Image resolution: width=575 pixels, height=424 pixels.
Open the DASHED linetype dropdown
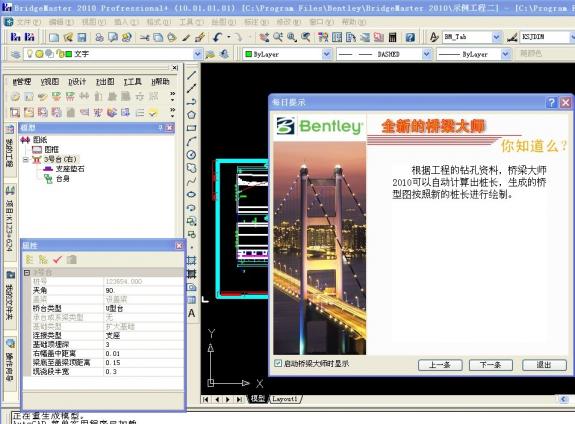[426, 54]
